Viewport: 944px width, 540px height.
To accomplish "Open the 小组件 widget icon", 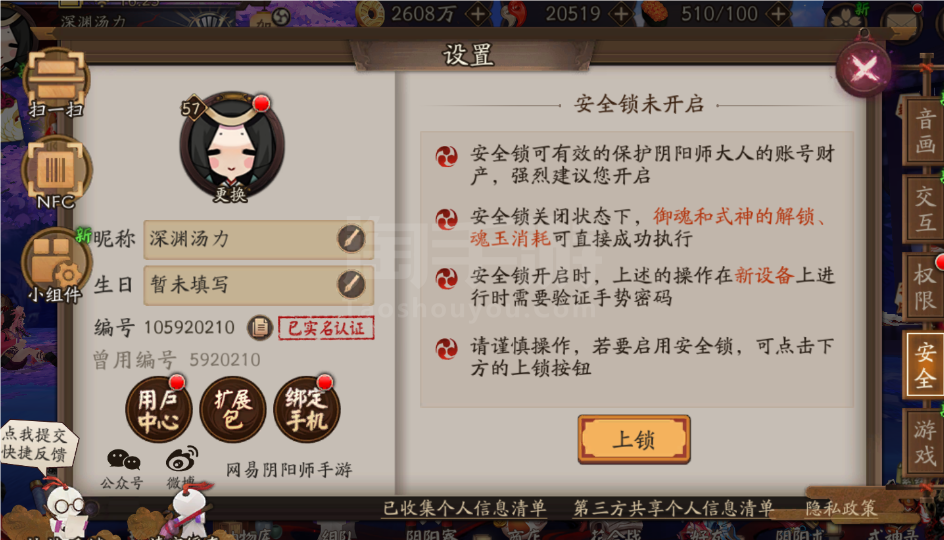I will pos(55,265).
